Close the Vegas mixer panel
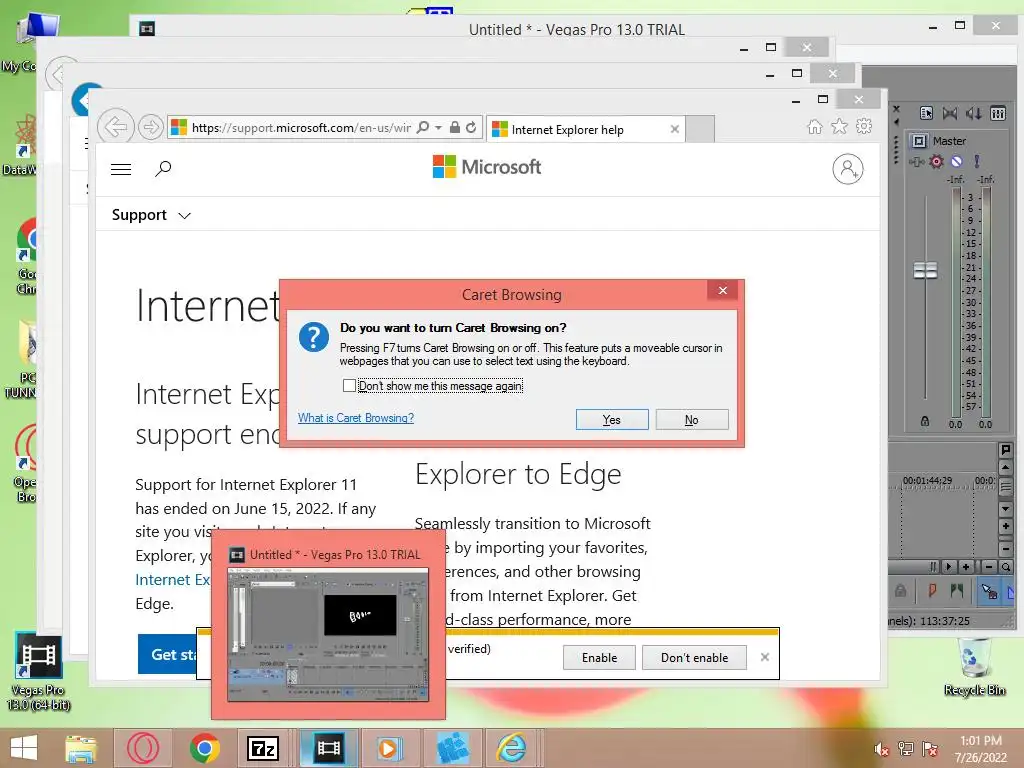Image resolution: width=1024 pixels, height=768 pixels. (896, 109)
